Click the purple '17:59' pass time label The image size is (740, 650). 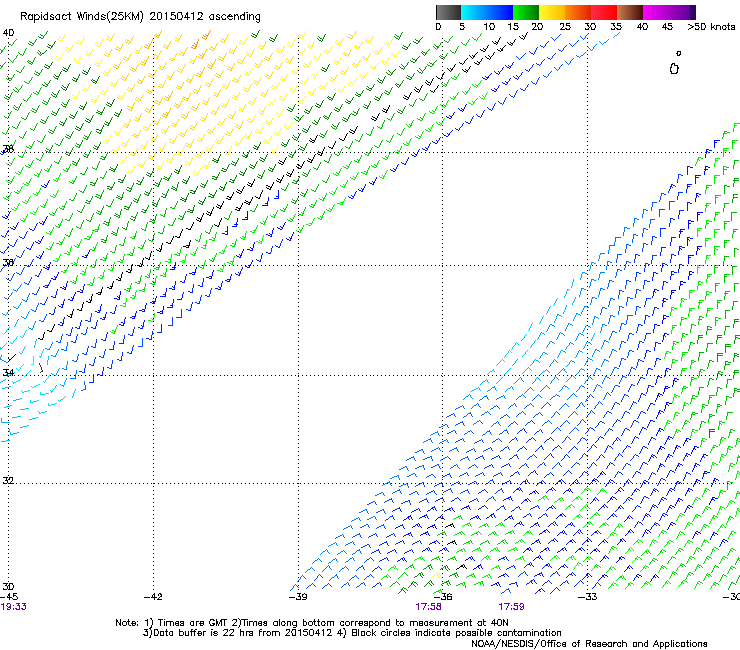tap(512, 607)
